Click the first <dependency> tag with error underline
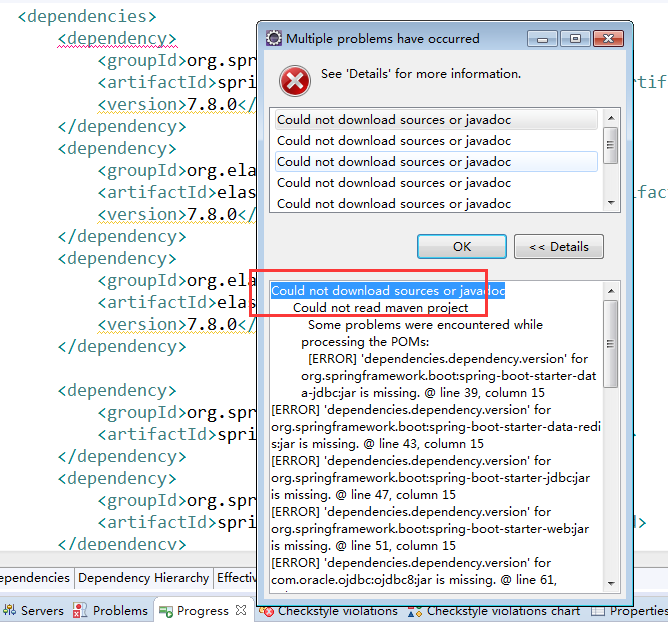Screen dimensions: 668x623 click(117, 38)
